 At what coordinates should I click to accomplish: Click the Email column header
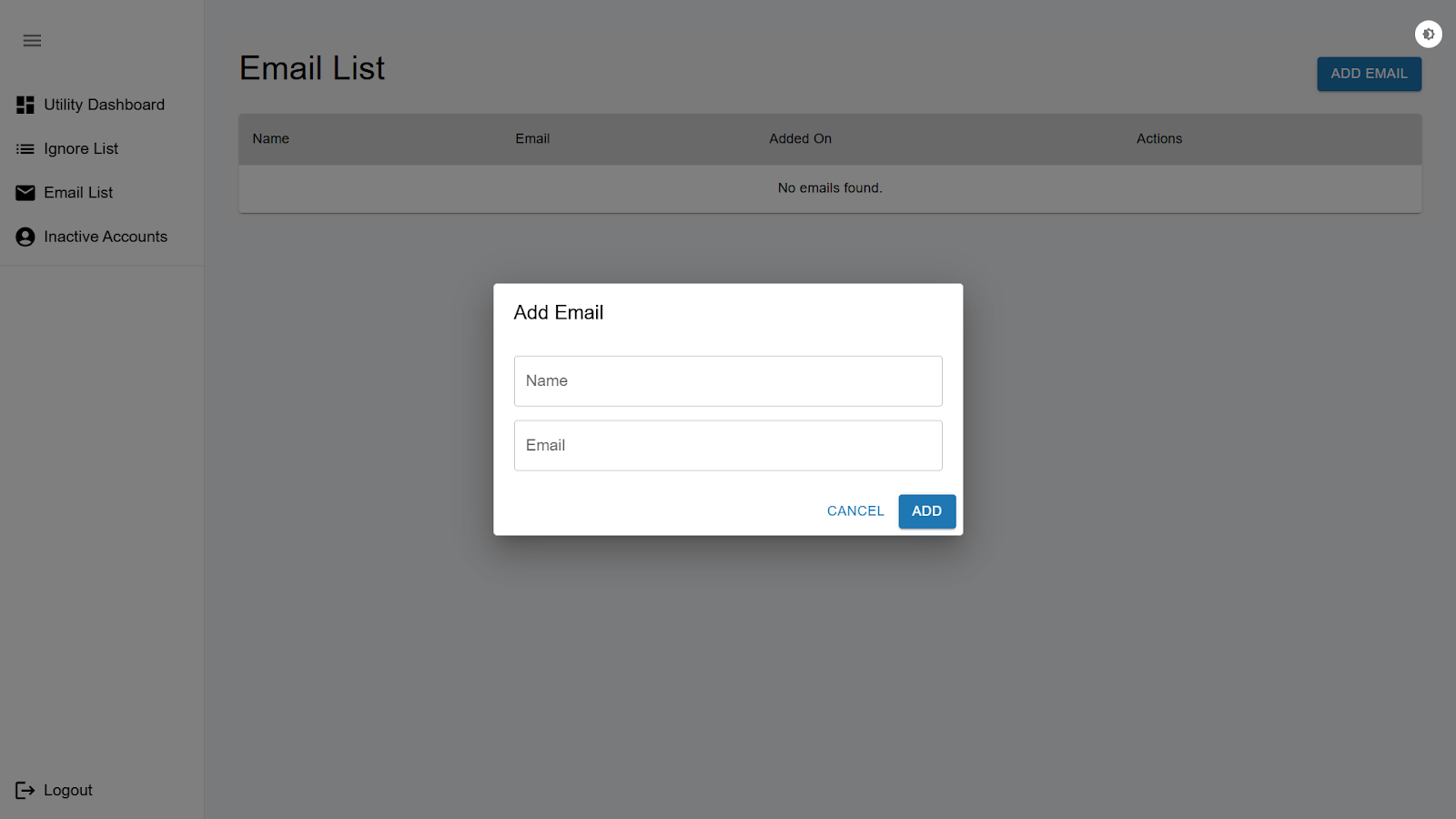point(532,138)
